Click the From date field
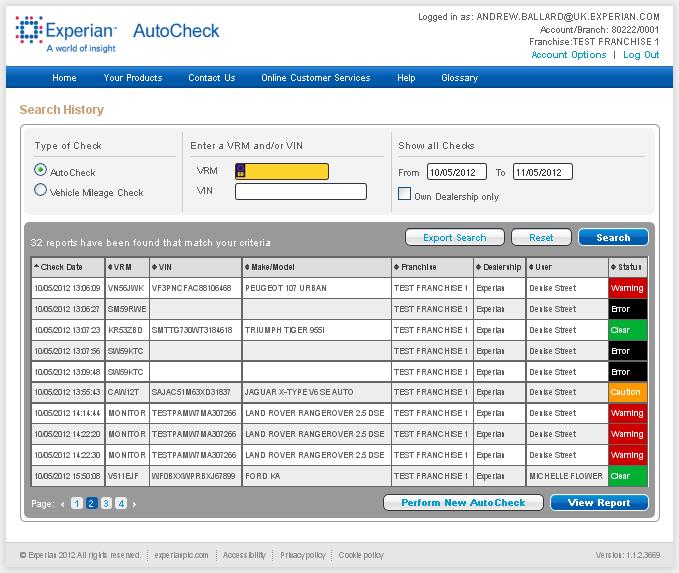The image size is (679, 573). [457, 172]
